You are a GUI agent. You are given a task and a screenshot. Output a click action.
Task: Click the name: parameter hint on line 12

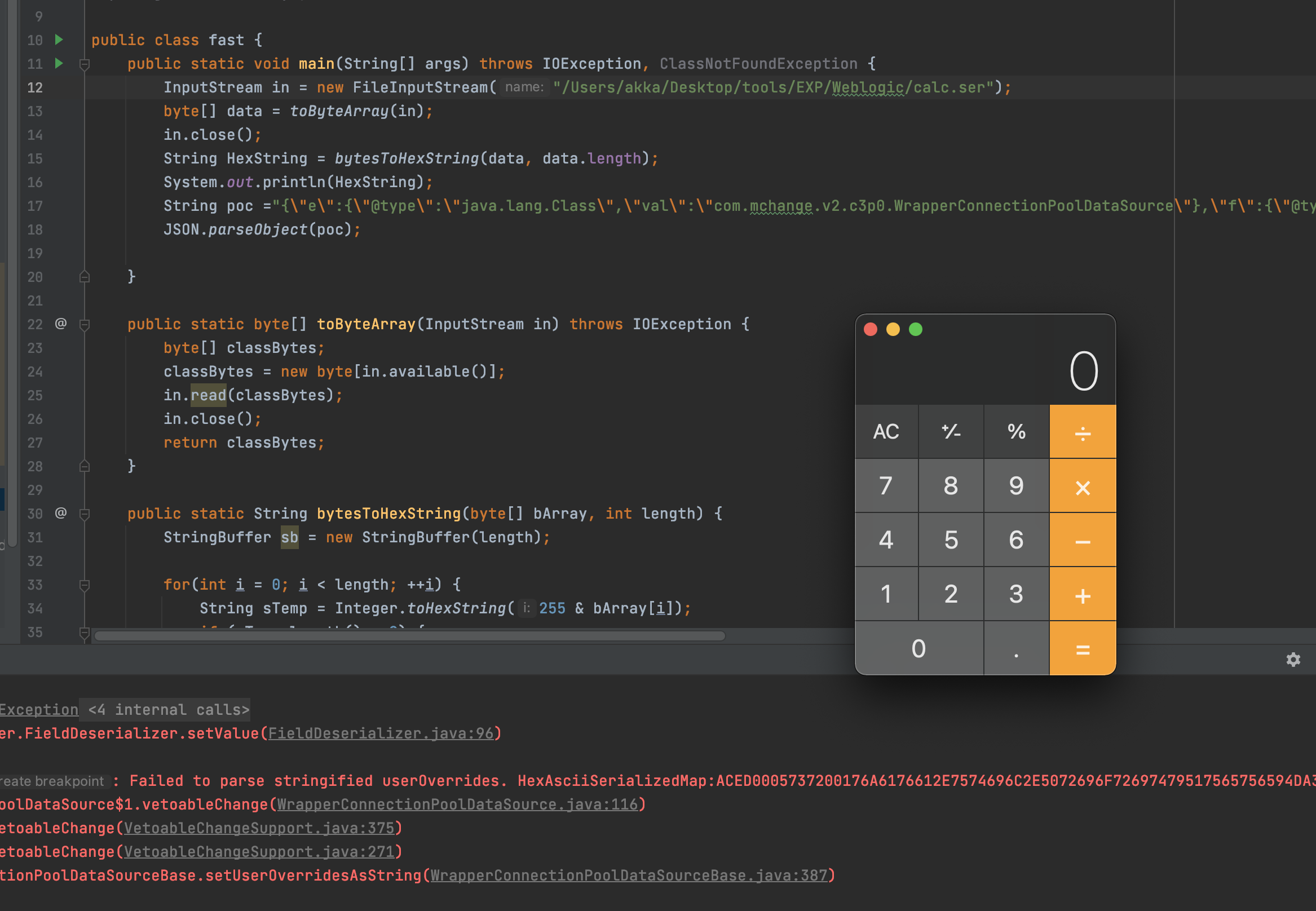524,87
